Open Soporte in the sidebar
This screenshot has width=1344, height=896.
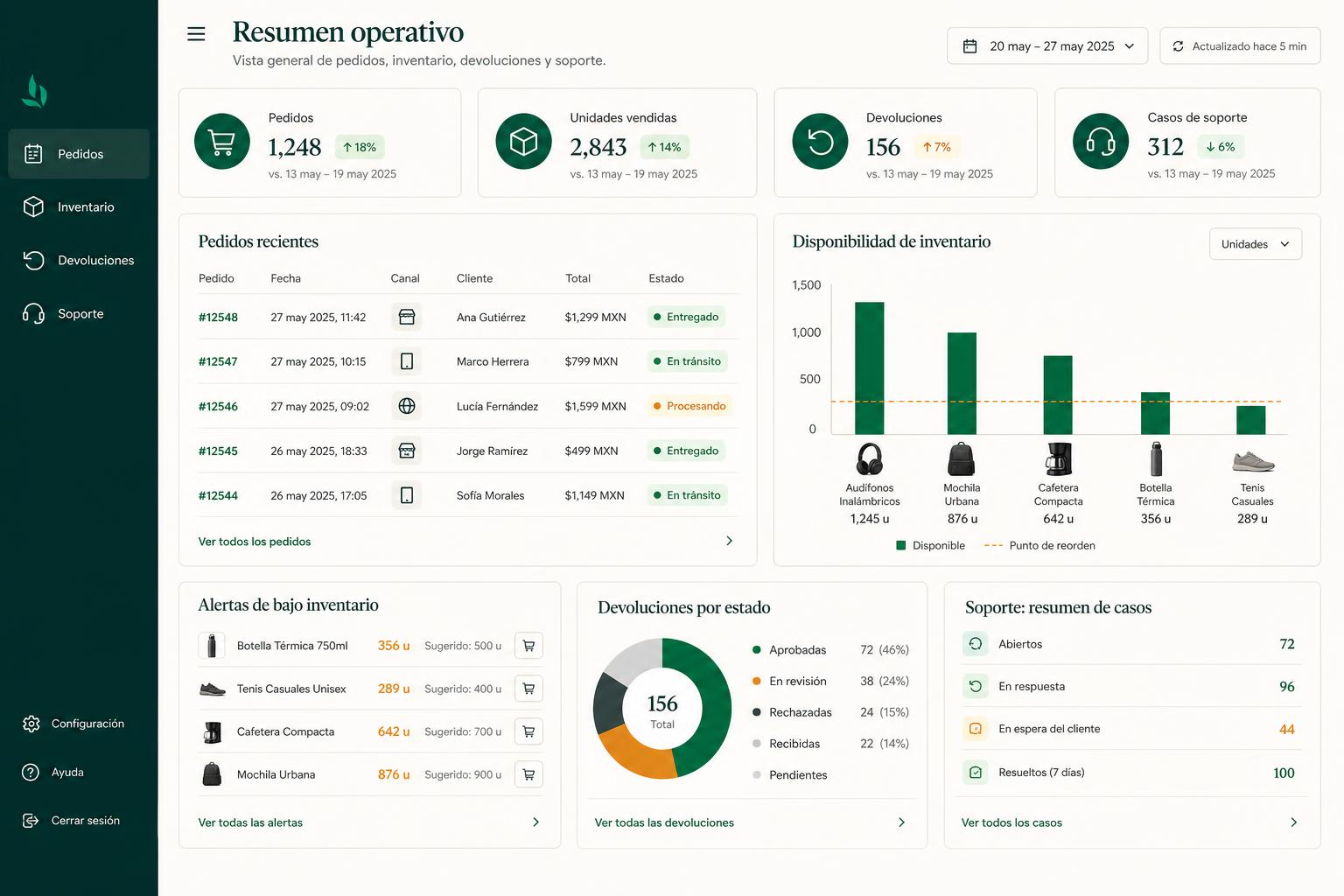[79, 314]
